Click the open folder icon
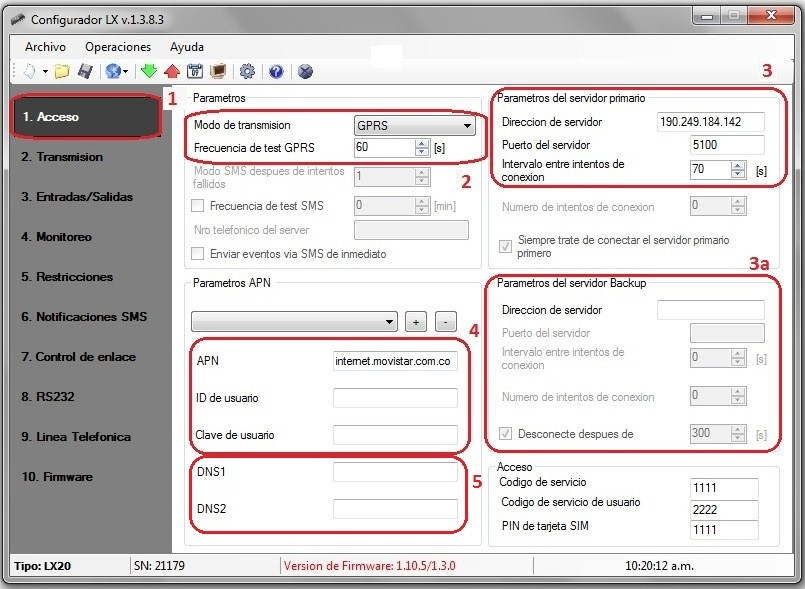 [x=62, y=71]
